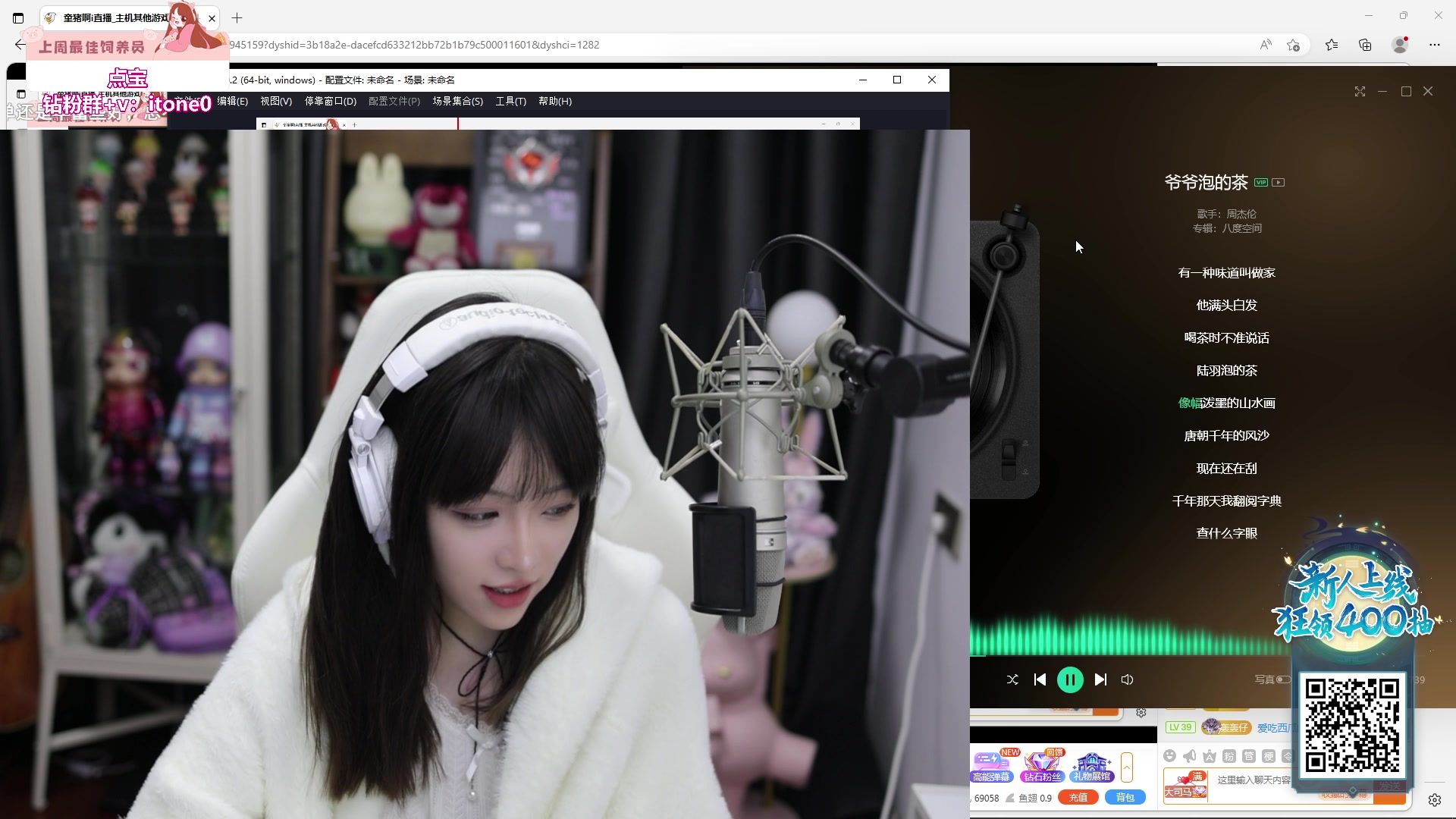
Task: Open the 礼物展馆 gift gallery
Action: coord(1092,766)
